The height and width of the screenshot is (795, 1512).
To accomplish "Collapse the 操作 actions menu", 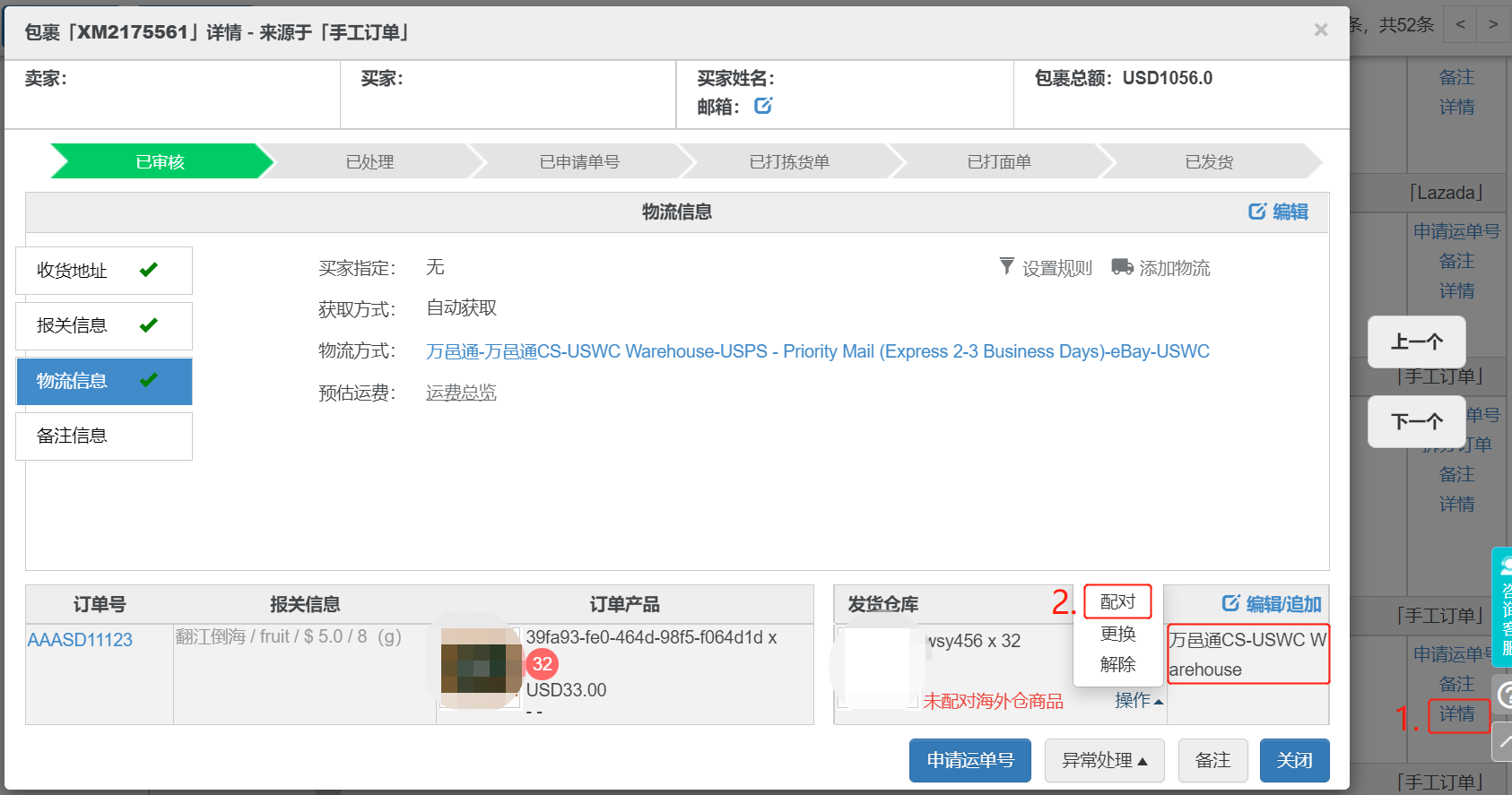I will point(1139,700).
